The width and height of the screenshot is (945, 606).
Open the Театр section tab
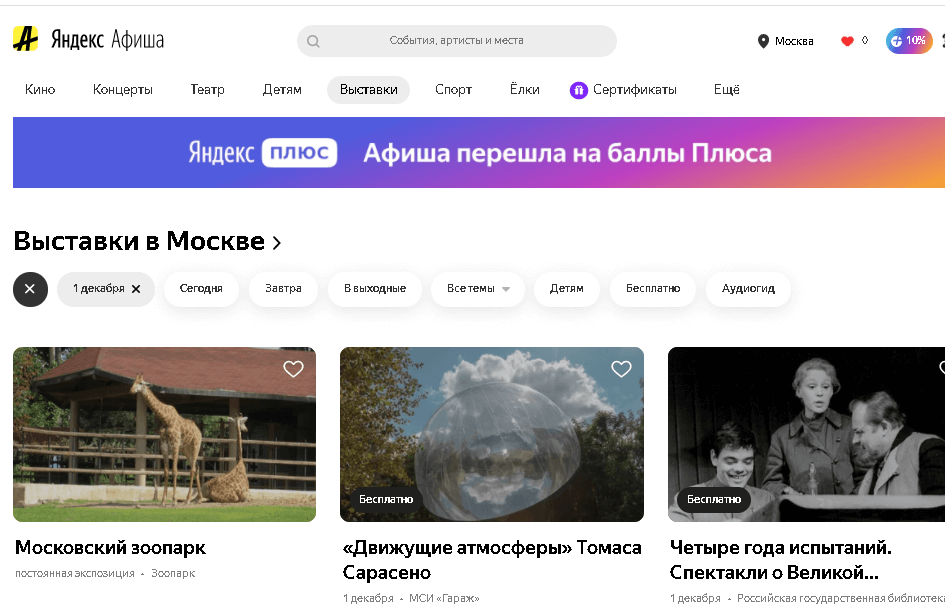[207, 90]
